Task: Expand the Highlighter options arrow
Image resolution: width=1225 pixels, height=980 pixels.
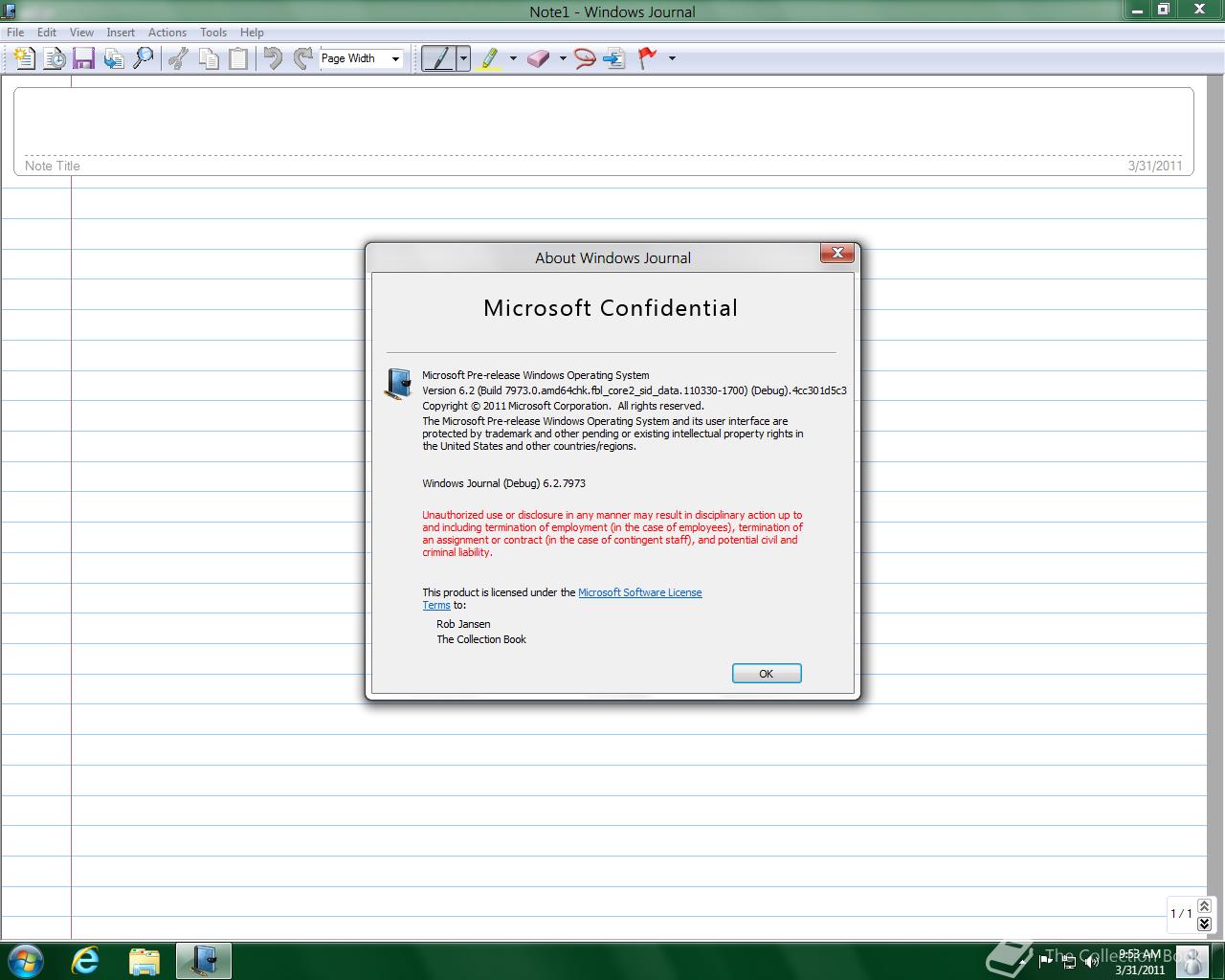Action: pos(513,58)
